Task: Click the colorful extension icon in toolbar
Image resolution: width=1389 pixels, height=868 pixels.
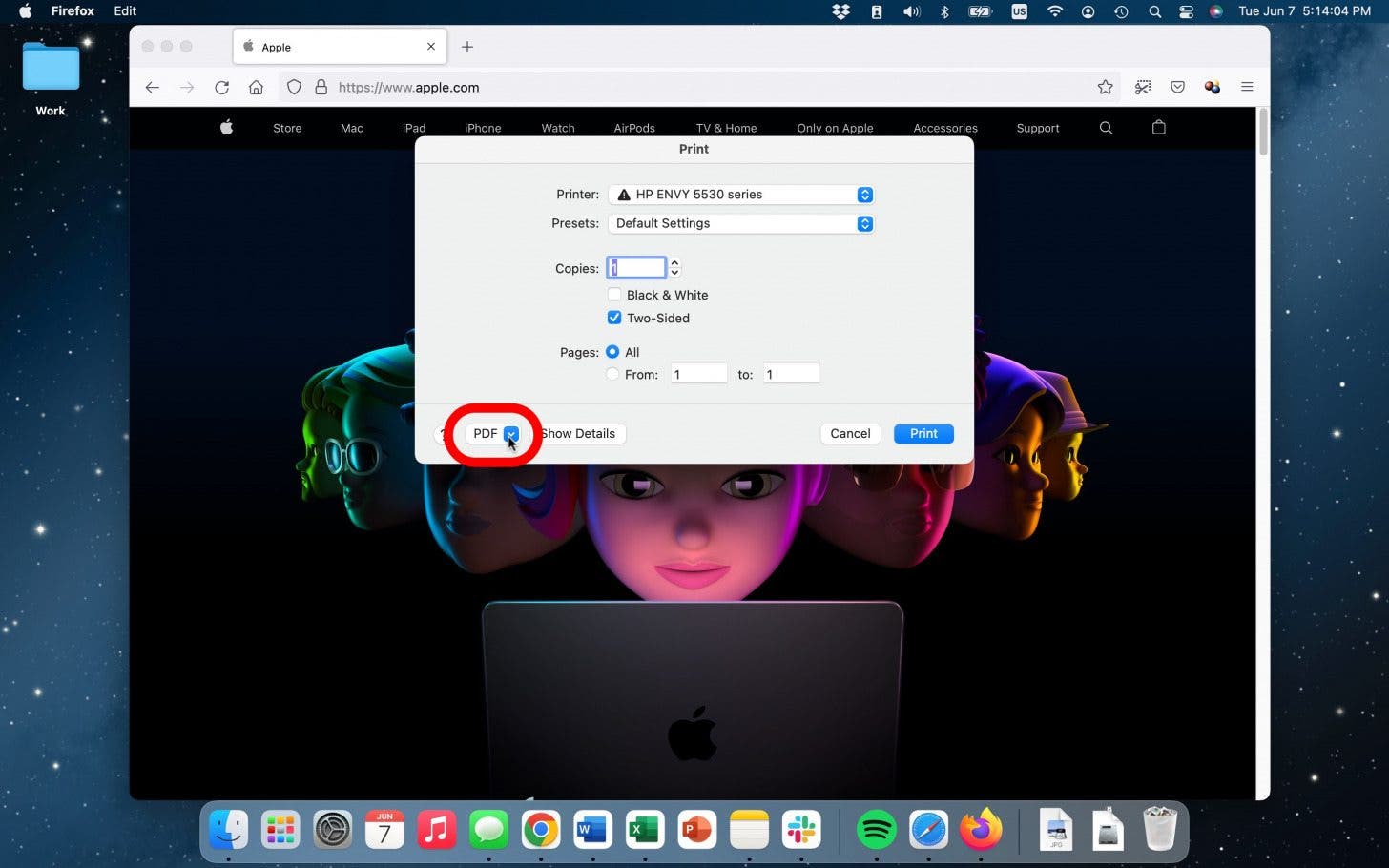Action: [1213, 87]
